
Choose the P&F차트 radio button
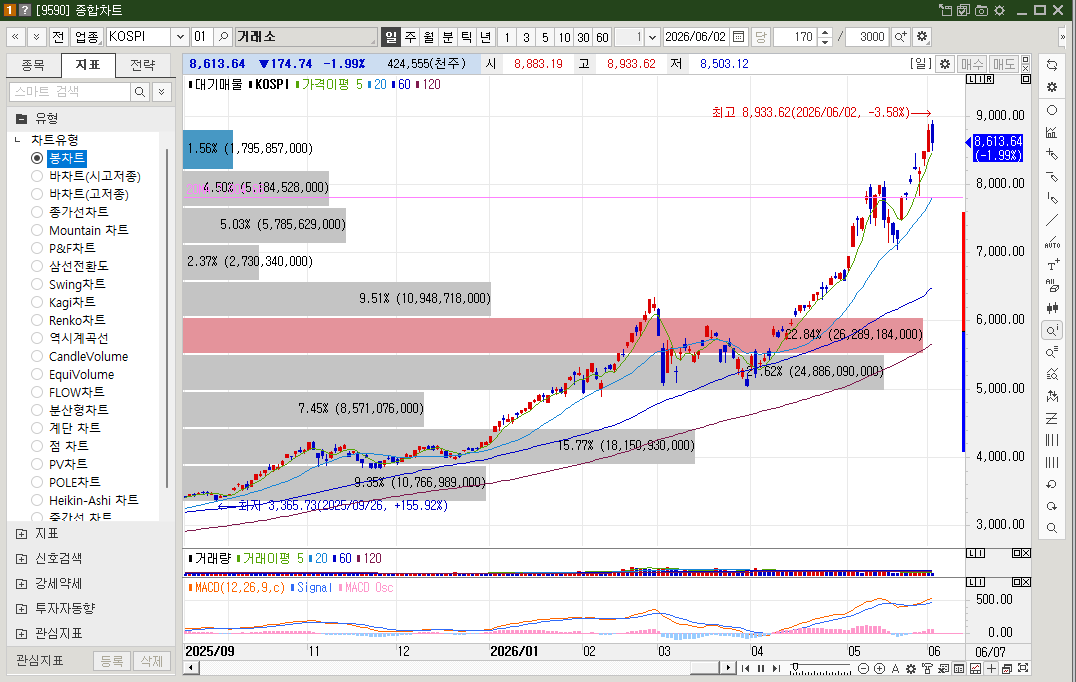click(x=37, y=248)
